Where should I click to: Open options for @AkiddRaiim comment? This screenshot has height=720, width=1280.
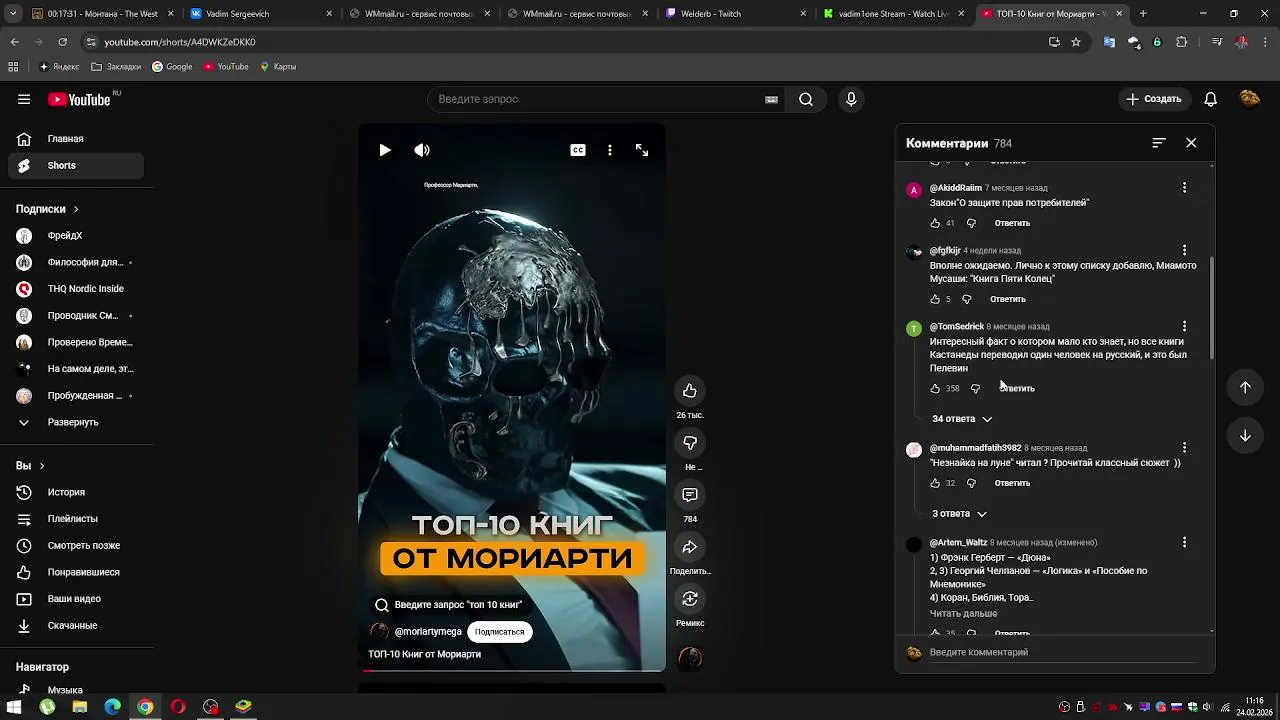(1184, 188)
